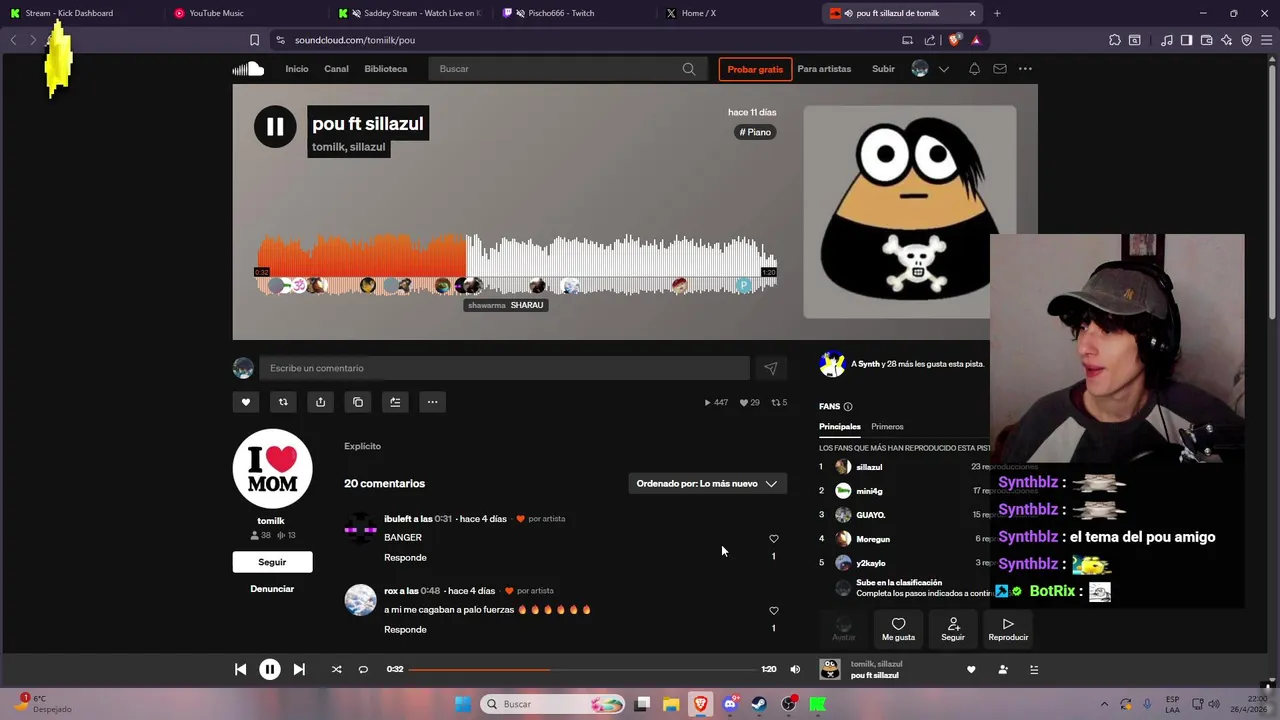1280x720 pixels.
Task: Click the SoundCloud logo
Action: point(248,69)
